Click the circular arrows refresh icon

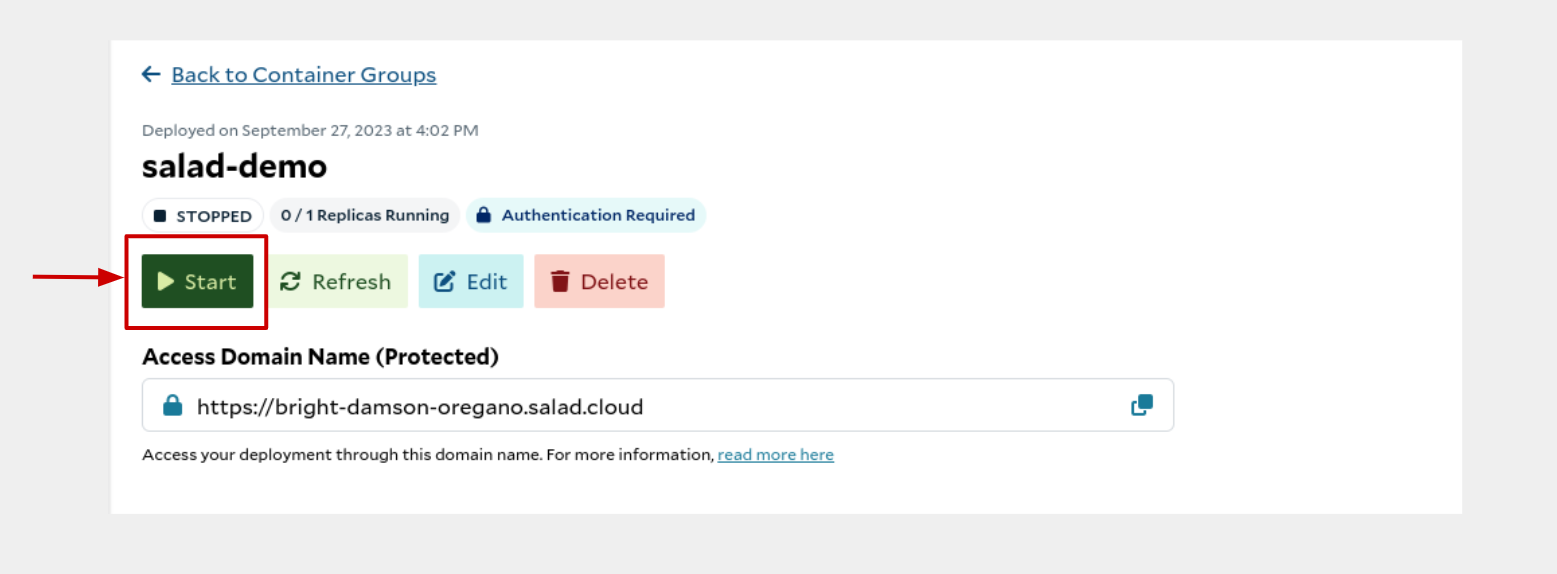(290, 282)
